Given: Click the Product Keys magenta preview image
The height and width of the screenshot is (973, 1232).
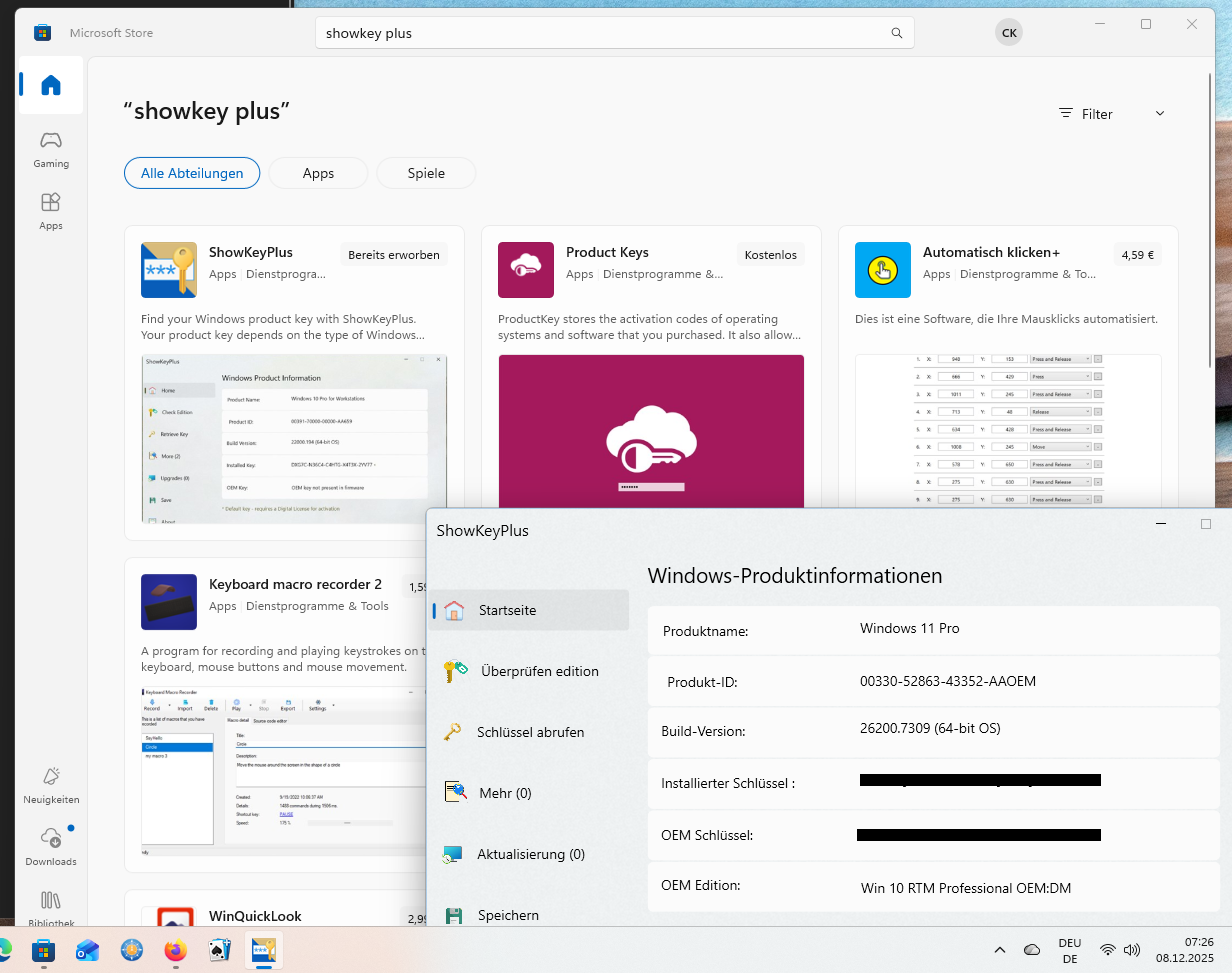Looking at the screenshot, I should coord(651,431).
